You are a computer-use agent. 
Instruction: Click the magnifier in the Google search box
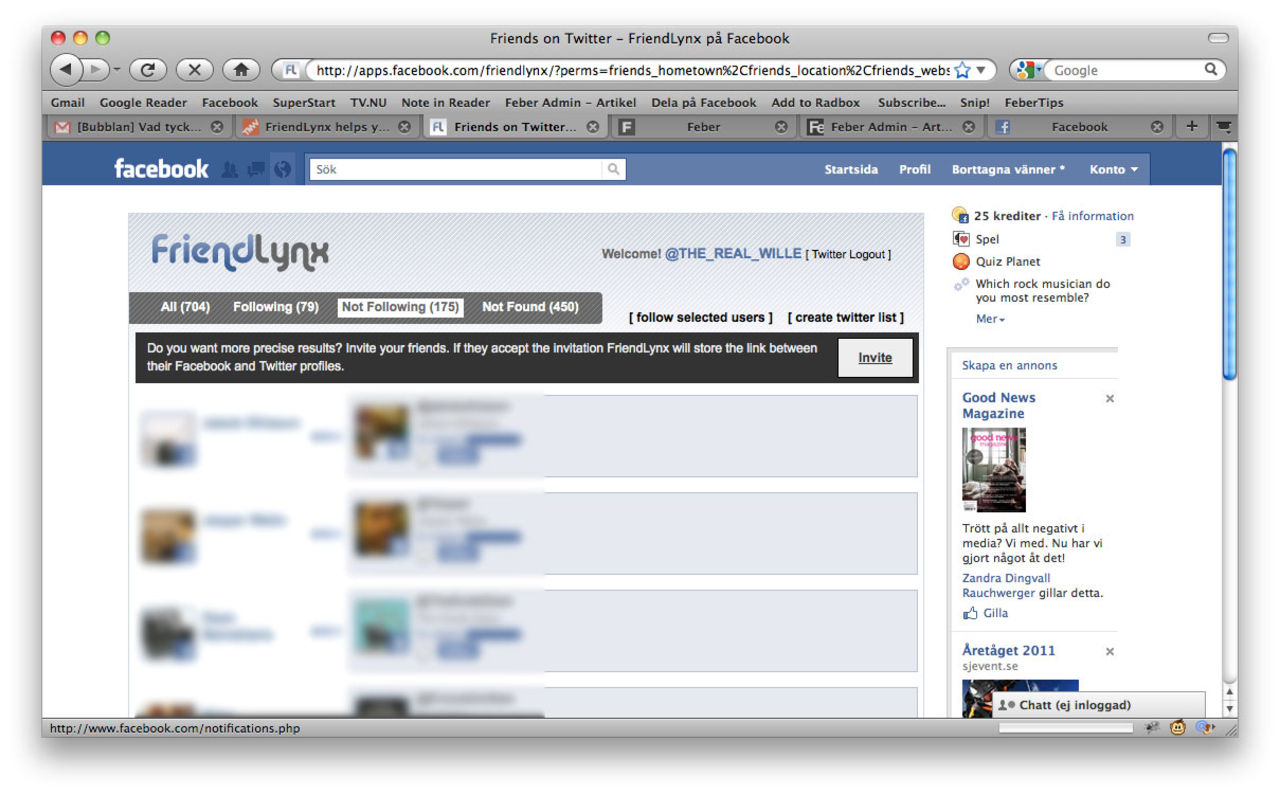1210,70
